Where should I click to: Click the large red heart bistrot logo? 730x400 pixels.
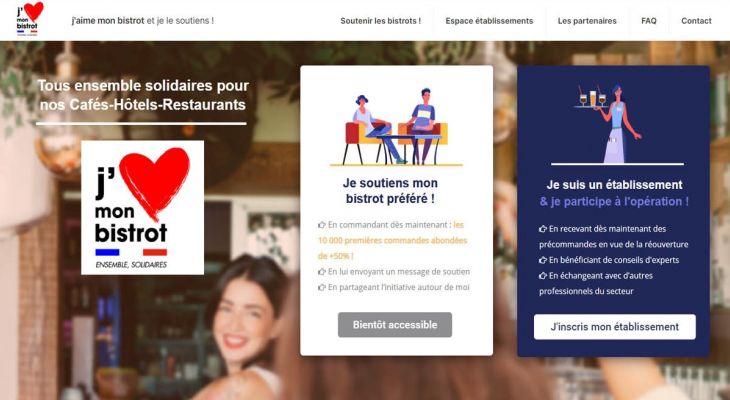point(142,208)
